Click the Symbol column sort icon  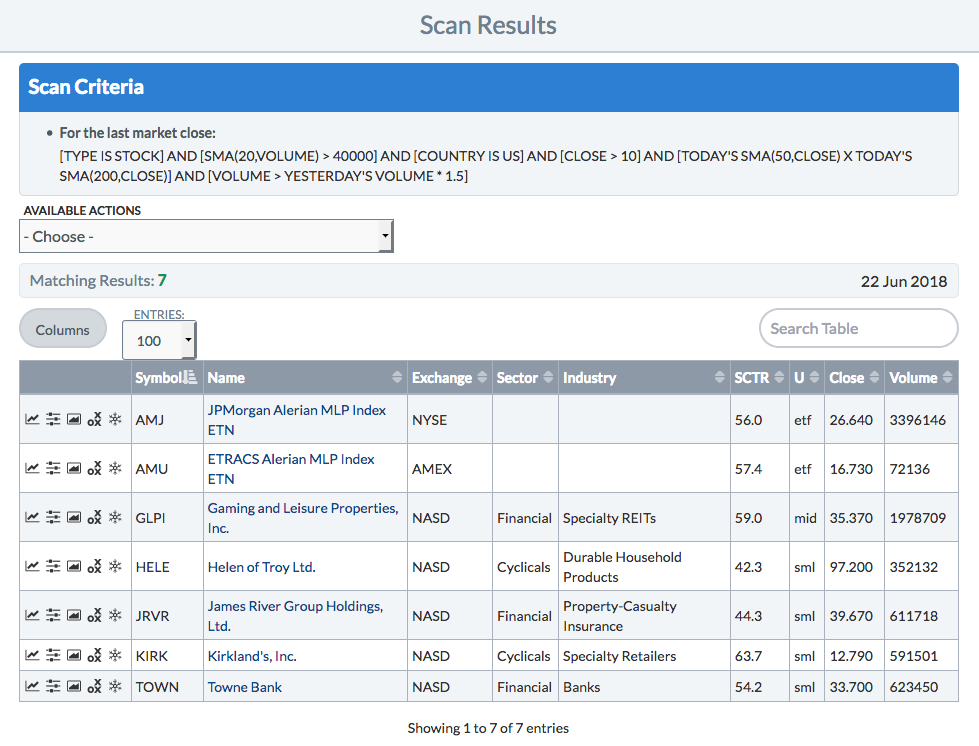pos(190,378)
